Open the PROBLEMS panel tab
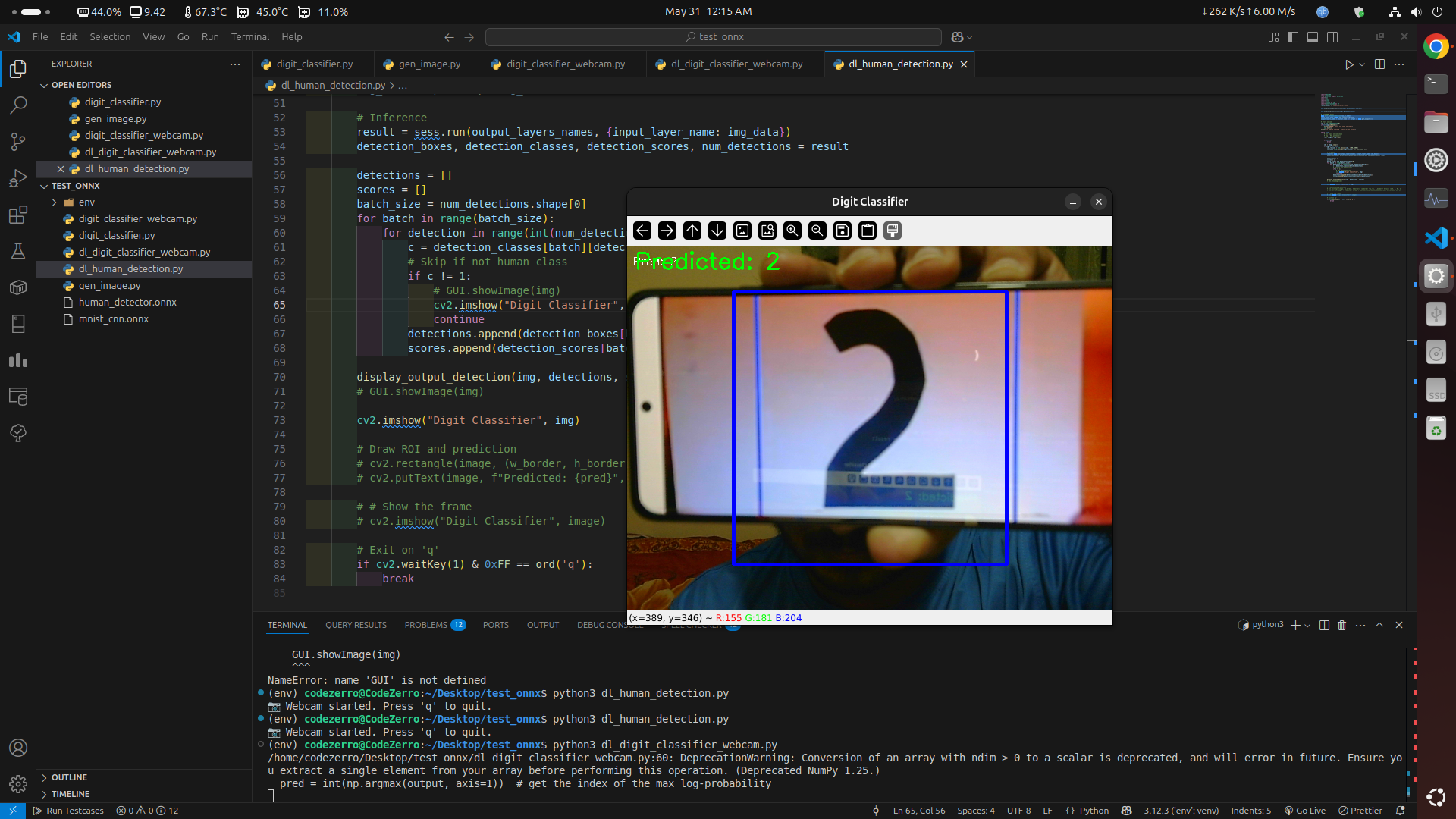This screenshot has height=819, width=1456. click(x=425, y=625)
